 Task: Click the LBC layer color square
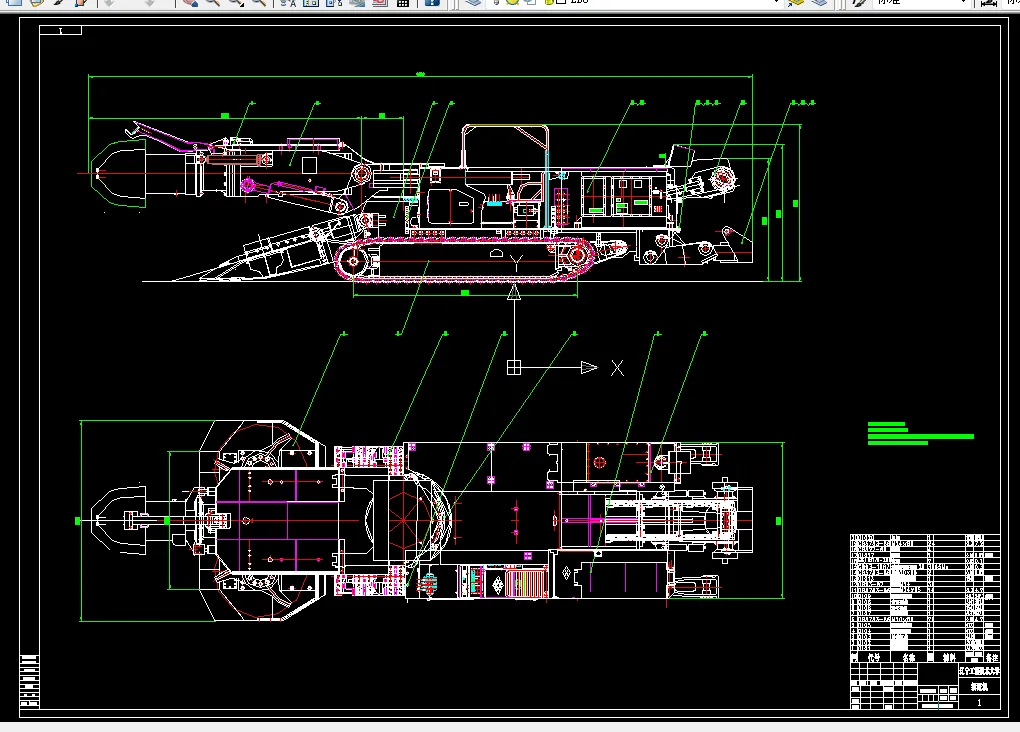[560, 2]
